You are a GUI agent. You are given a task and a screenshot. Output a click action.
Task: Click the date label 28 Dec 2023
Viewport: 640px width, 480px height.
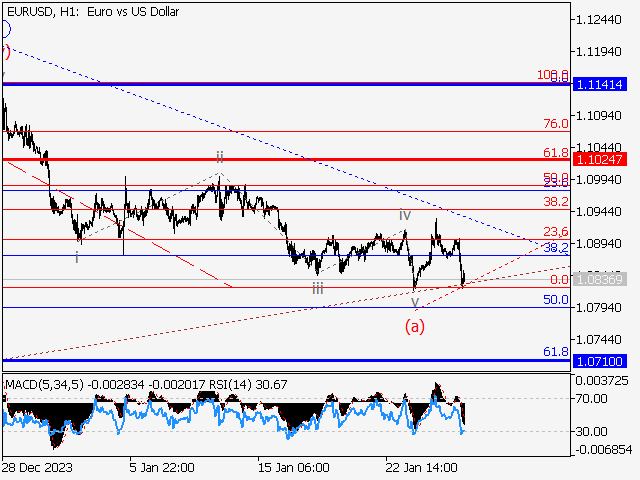(37, 467)
